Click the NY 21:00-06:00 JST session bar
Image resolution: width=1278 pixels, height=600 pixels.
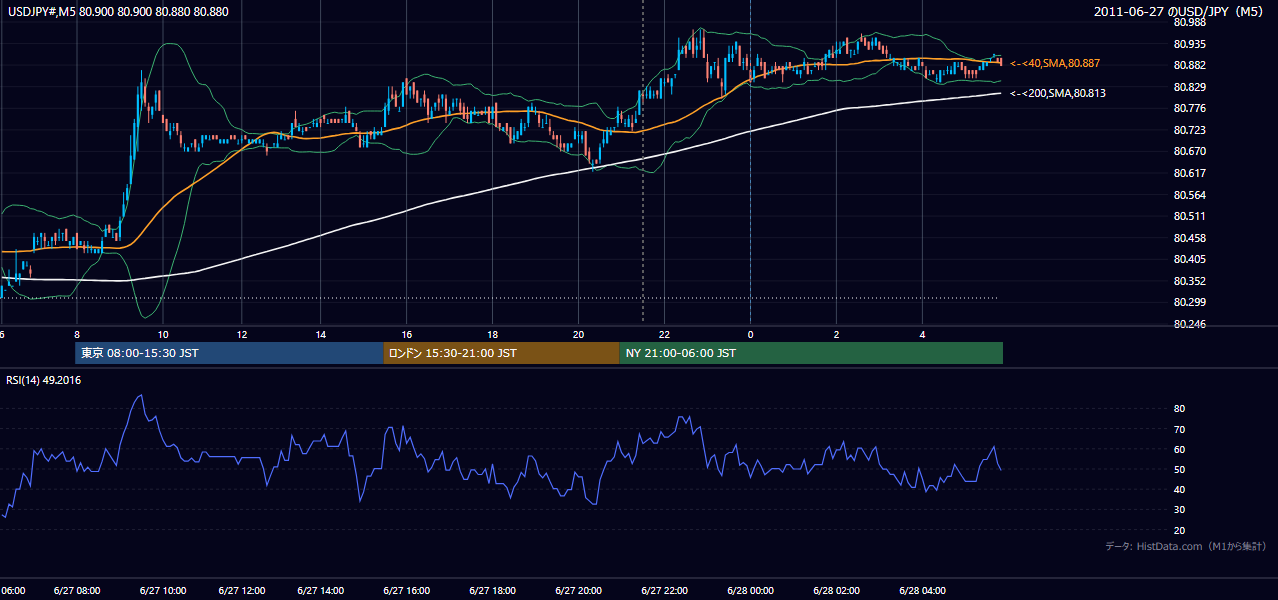coord(811,353)
